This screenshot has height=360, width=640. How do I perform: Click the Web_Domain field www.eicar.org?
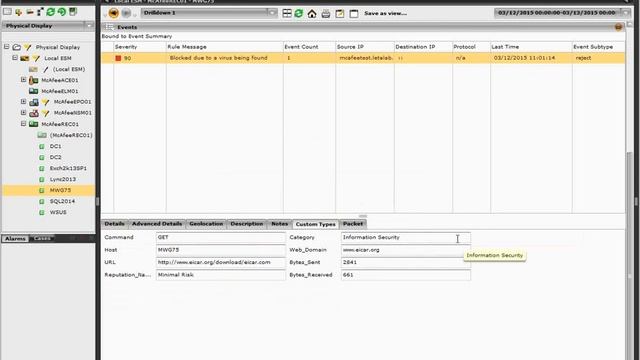(406, 250)
